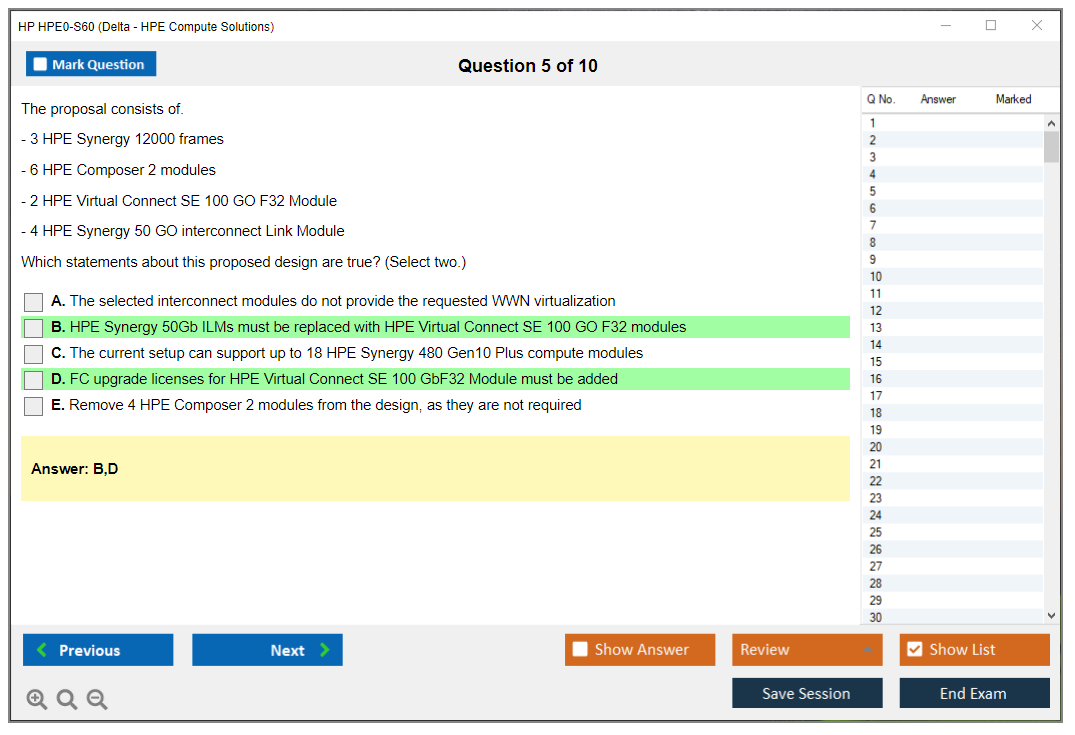Click the zoom out magnifier icon

click(97, 700)
